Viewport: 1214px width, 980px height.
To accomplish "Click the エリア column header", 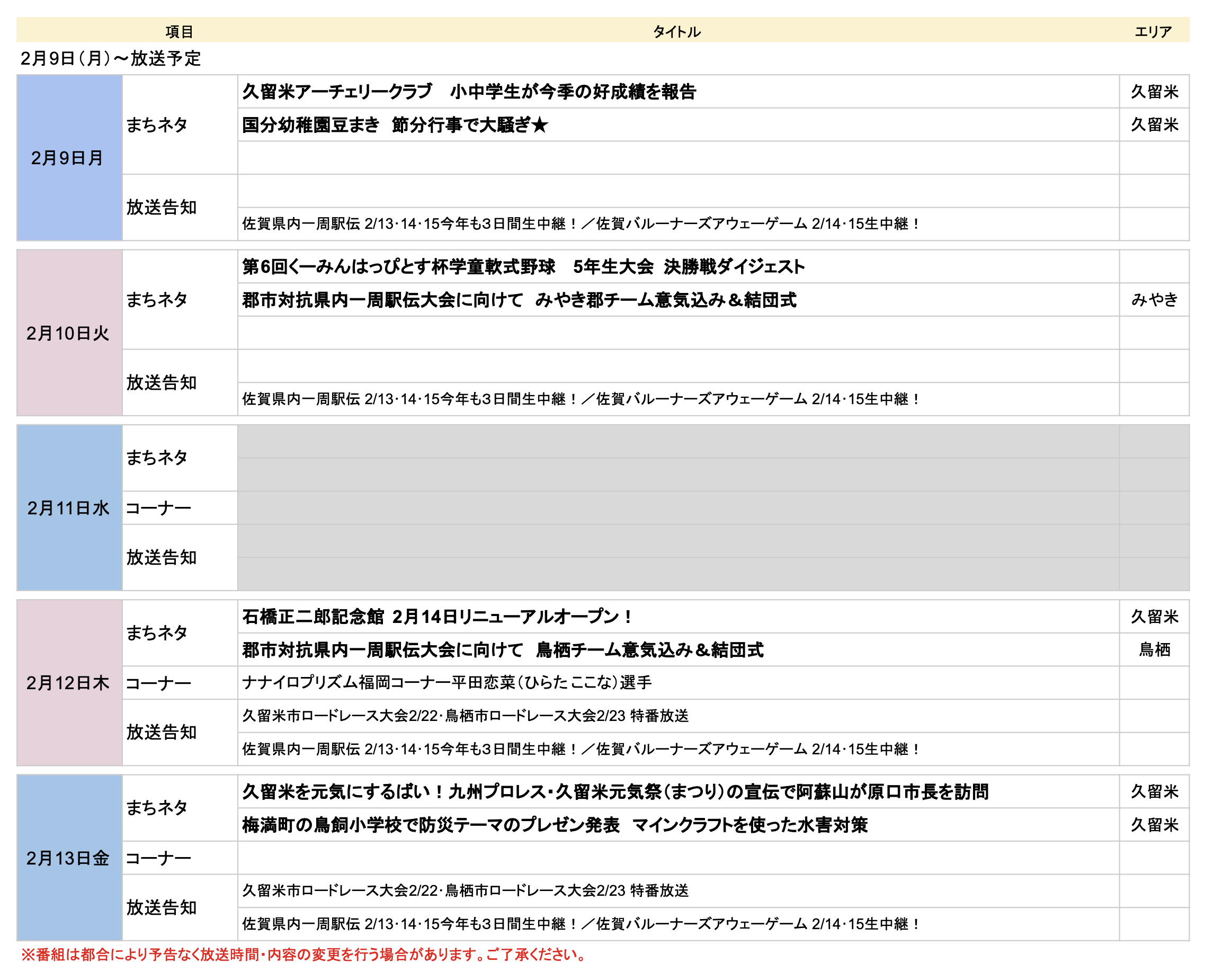I will (x=1154, y=32).
